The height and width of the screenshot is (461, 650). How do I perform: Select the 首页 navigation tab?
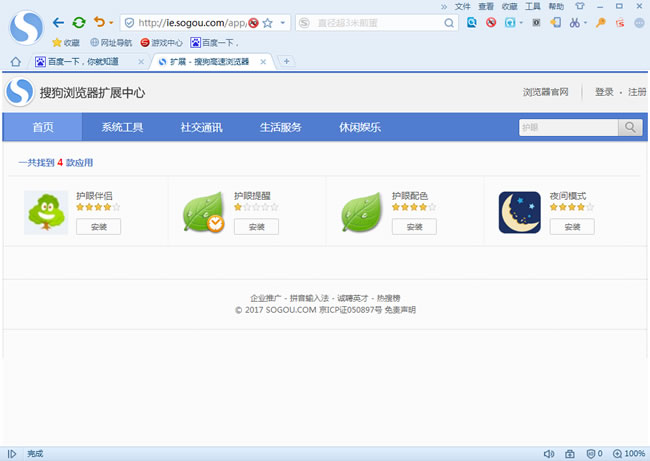click(x=43, y=127)
